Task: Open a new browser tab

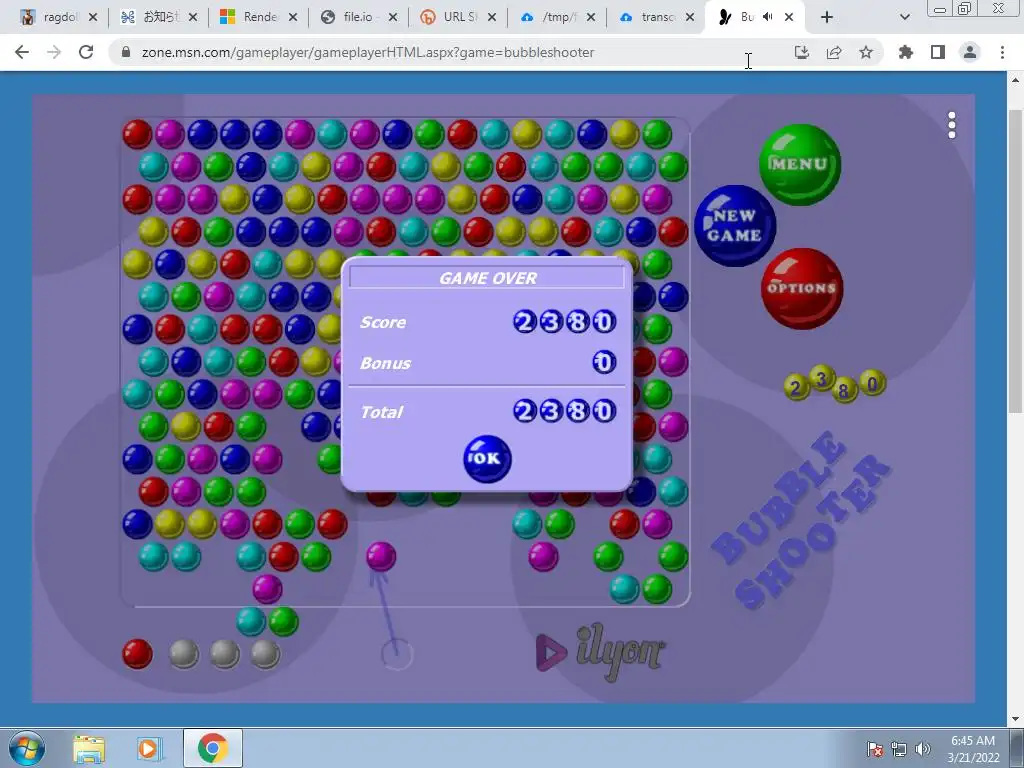Action: pos(827,18)
